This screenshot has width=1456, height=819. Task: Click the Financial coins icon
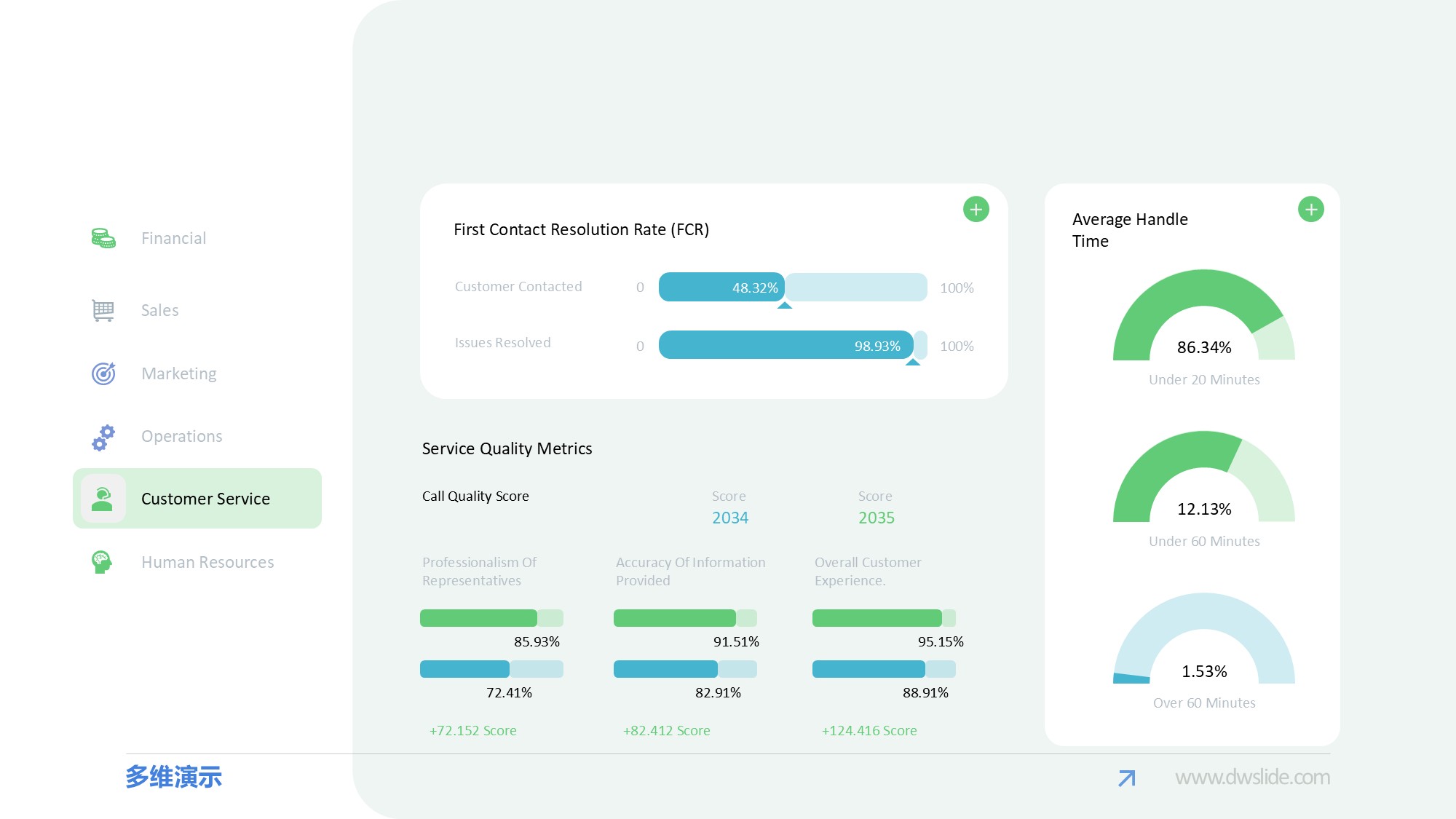click(103, 238)
